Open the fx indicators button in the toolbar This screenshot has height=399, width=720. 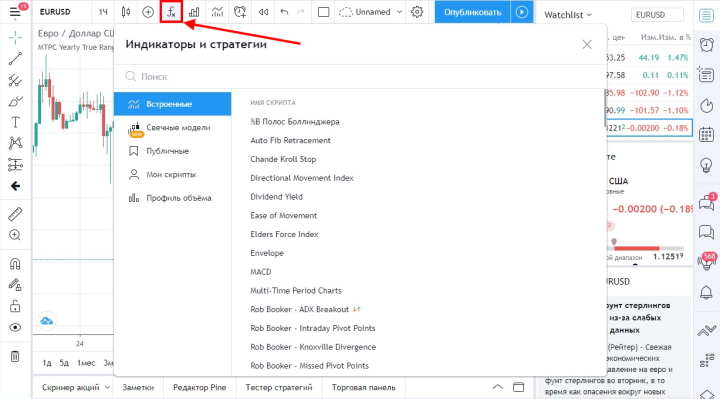point(171,12)
